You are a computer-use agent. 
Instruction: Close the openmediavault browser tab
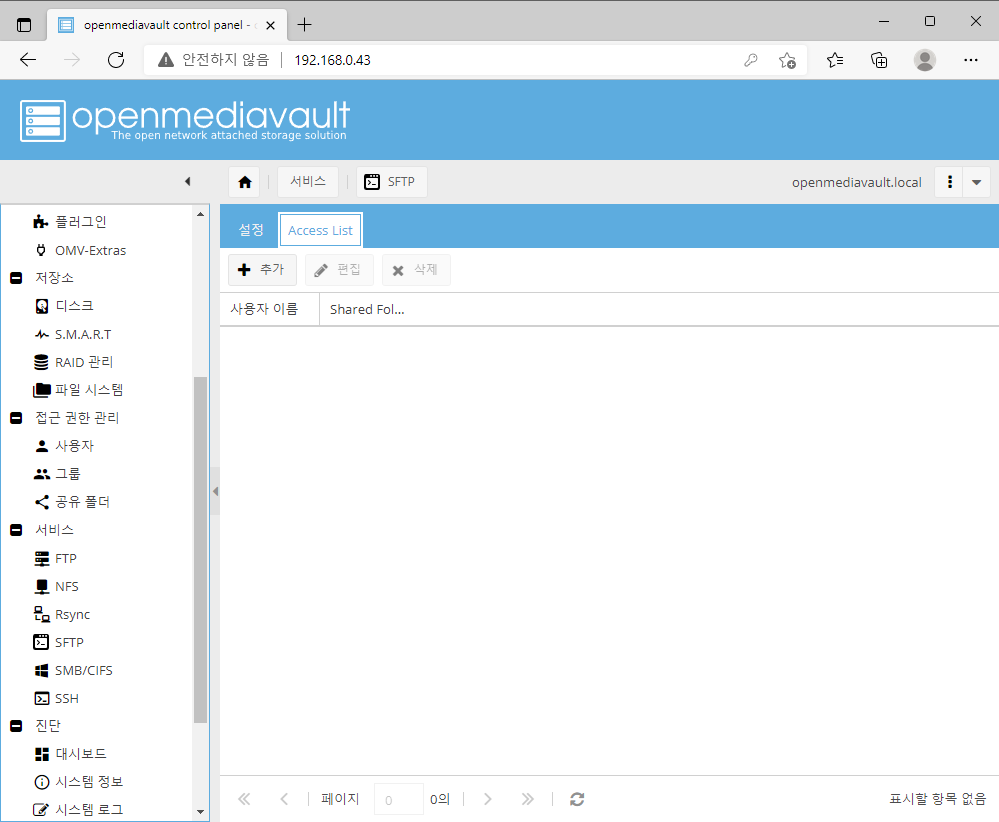click(x=270, y=25)
